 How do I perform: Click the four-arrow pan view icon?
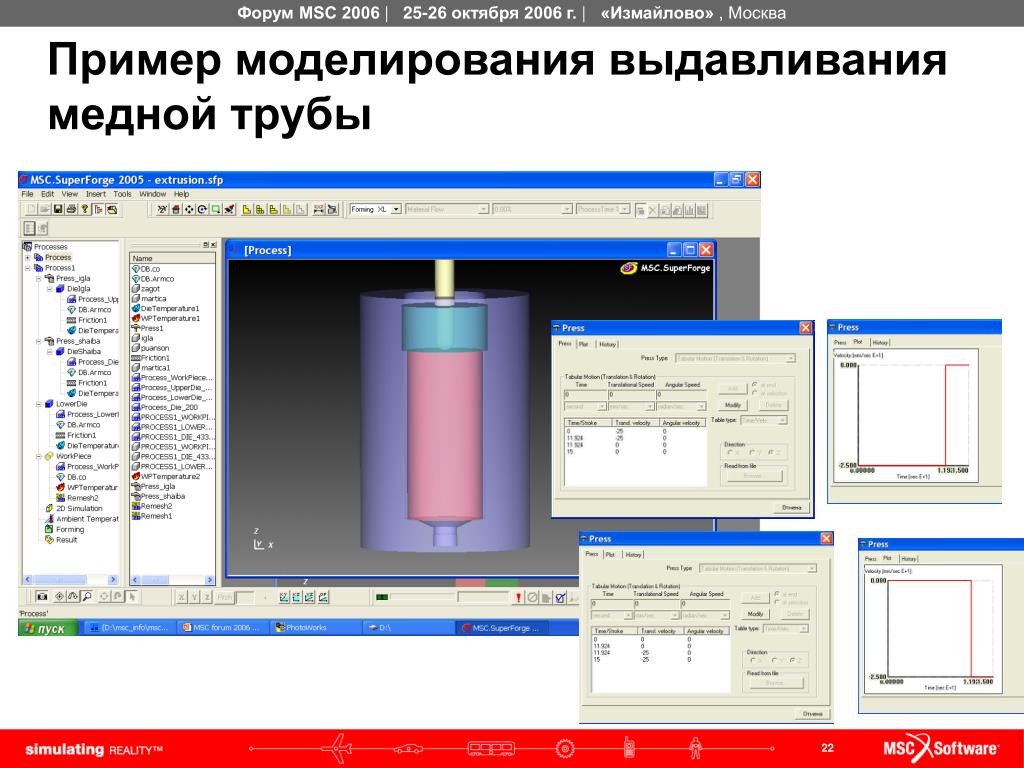[189, 210]
